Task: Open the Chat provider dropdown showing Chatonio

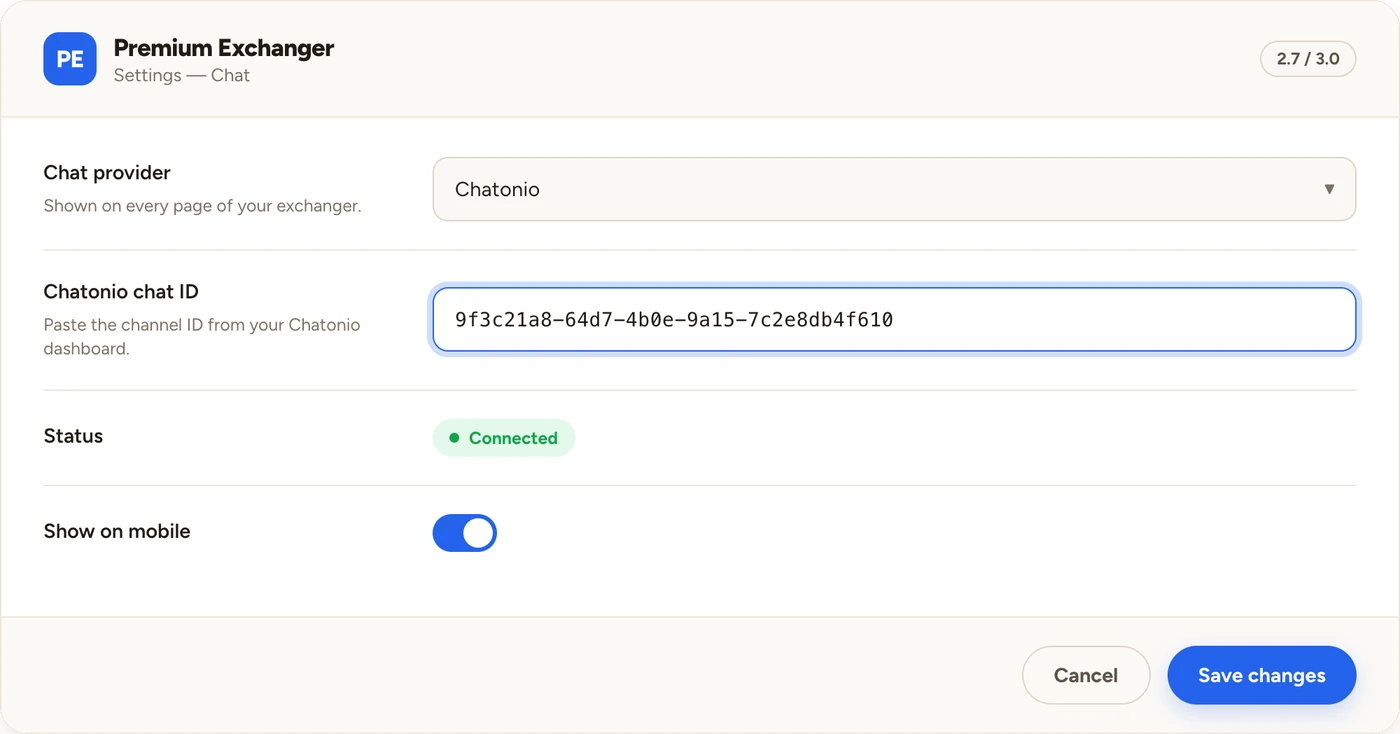Action: click(894, 189)
